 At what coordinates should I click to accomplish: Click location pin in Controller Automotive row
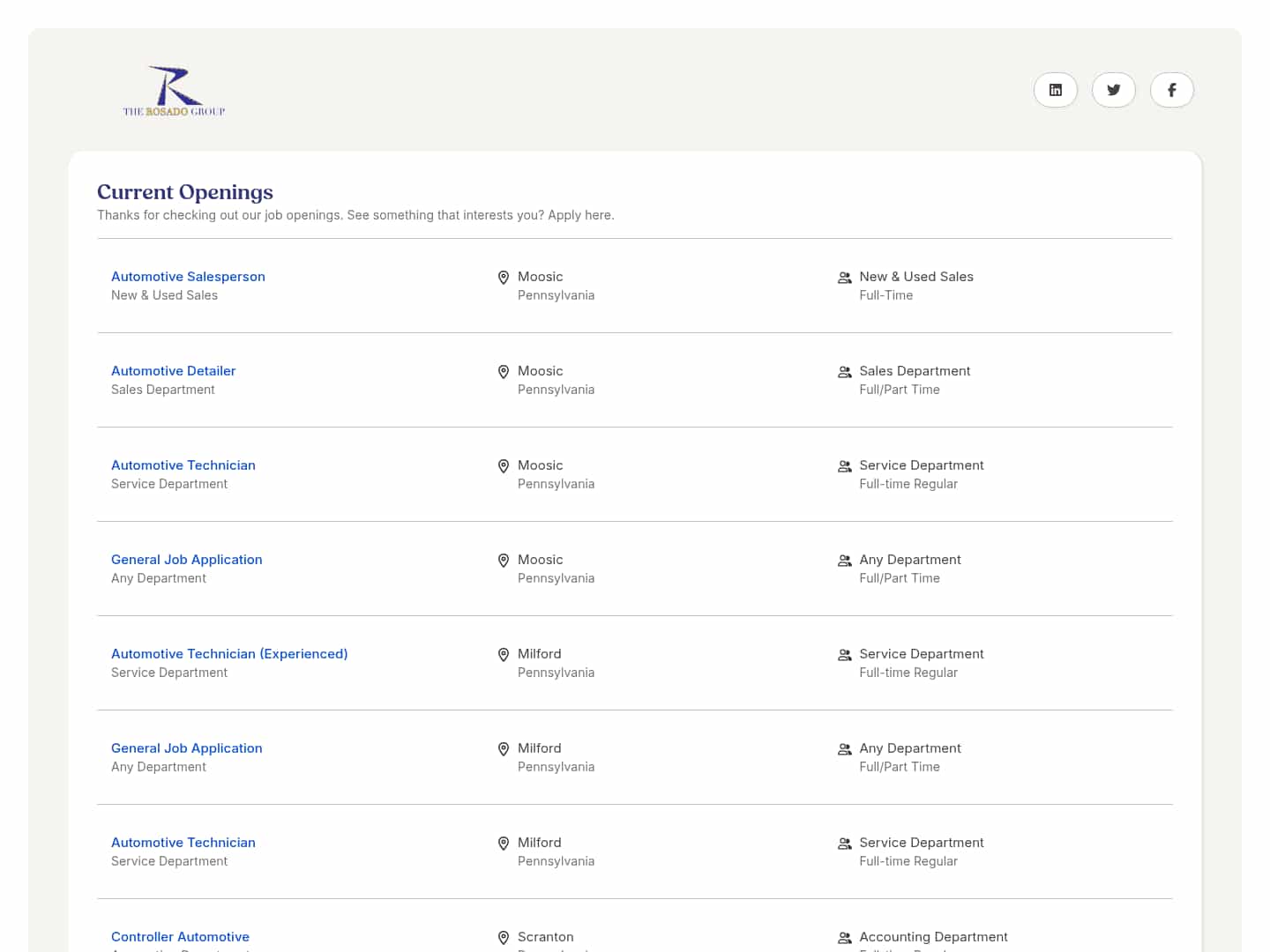coord(504,938)
